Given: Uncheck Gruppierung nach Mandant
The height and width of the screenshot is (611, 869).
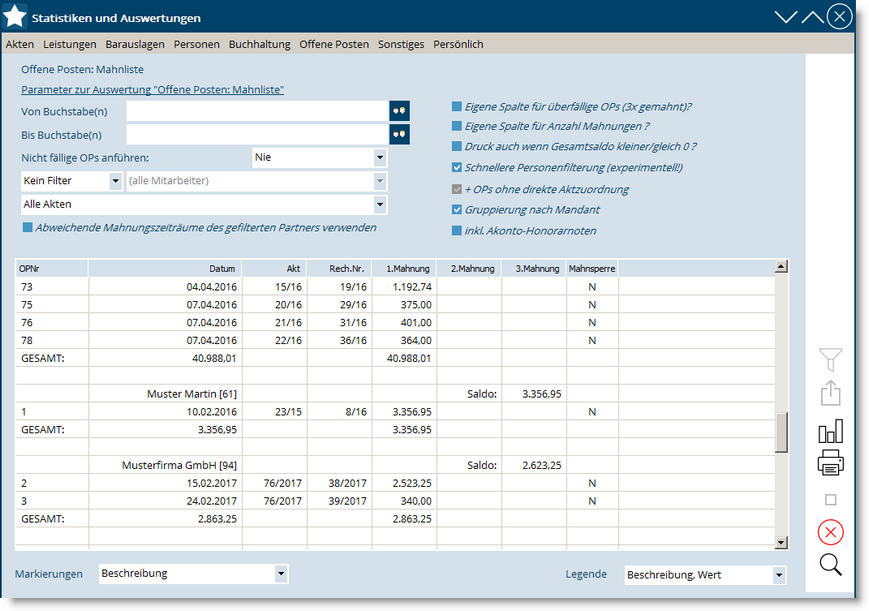Looking at the screenshot, I should pyautogui.click(x=457, y=210).
